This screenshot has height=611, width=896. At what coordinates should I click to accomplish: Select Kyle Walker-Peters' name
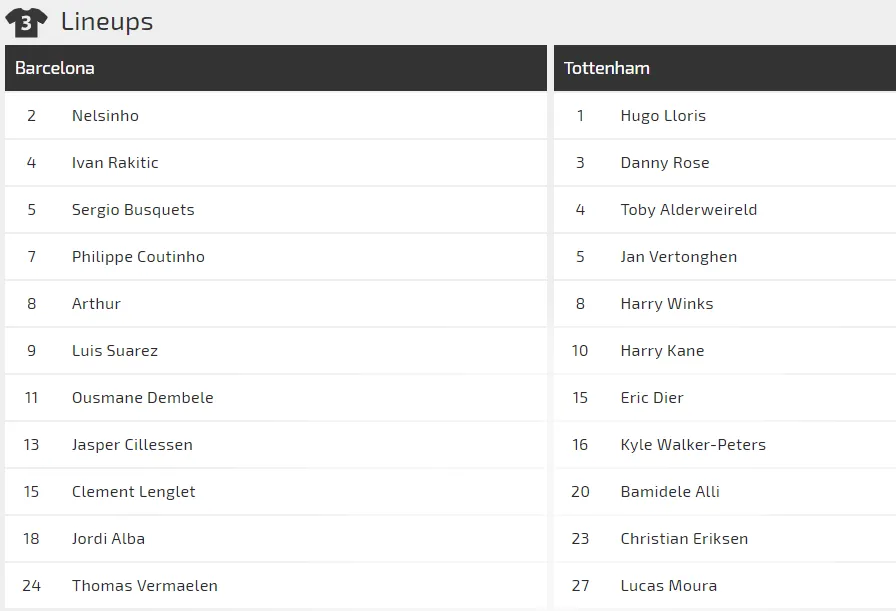693,445
